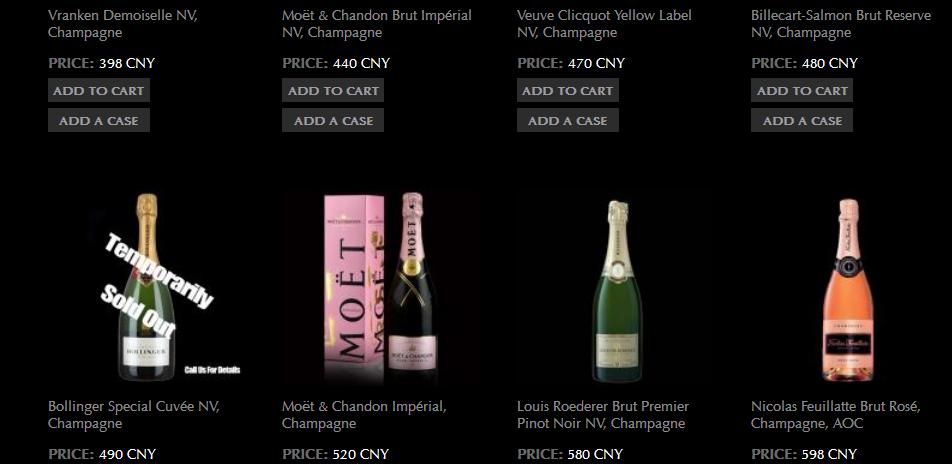Open the pink Moët gift box image

381,287
